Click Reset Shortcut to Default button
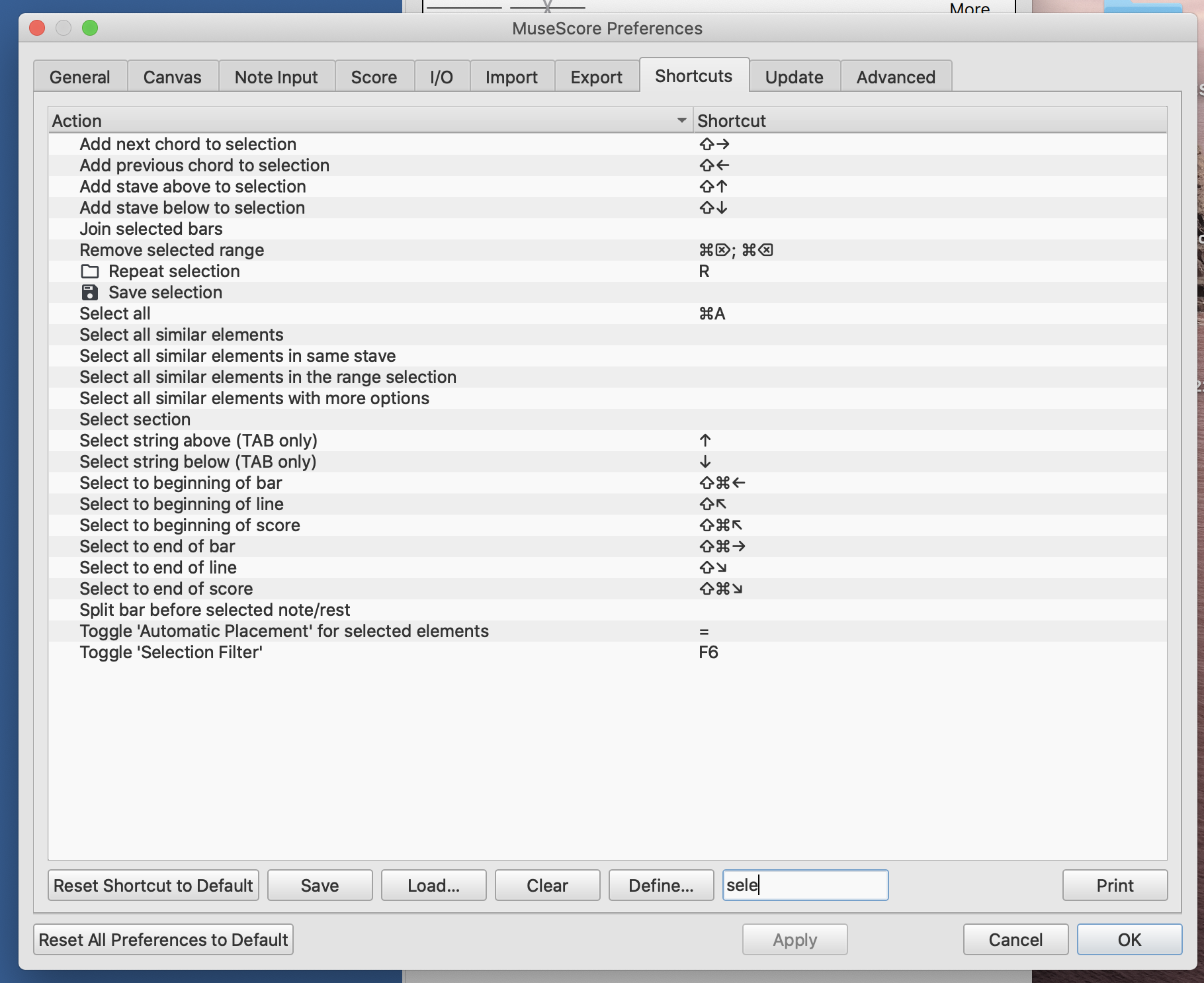 tap(153, 885)
